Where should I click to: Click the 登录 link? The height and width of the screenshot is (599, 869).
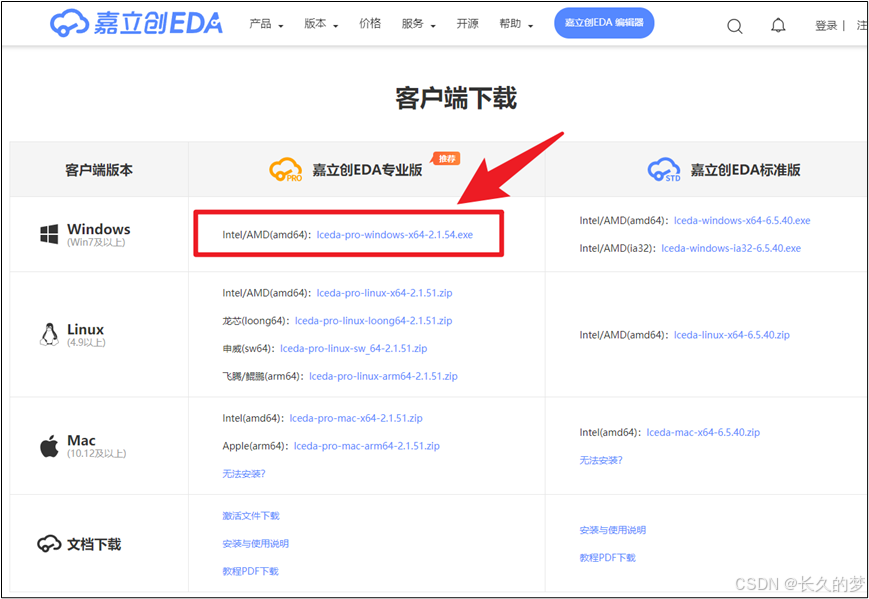[826, 25]
